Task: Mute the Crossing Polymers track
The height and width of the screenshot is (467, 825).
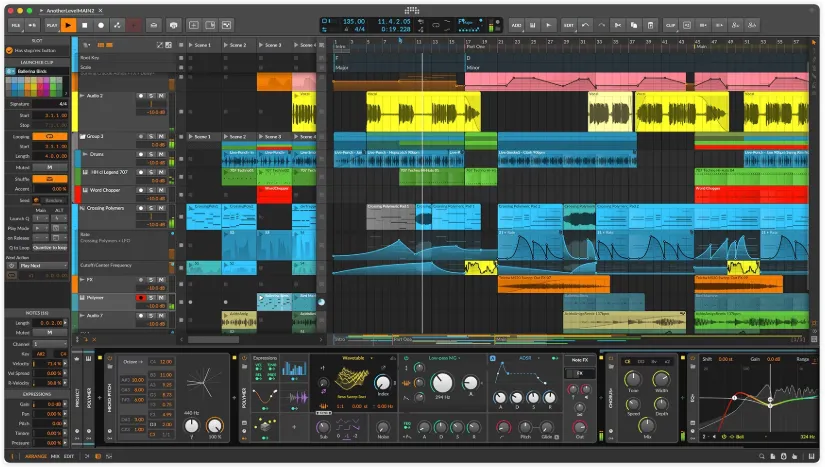Action: click(x=161, y=208)
